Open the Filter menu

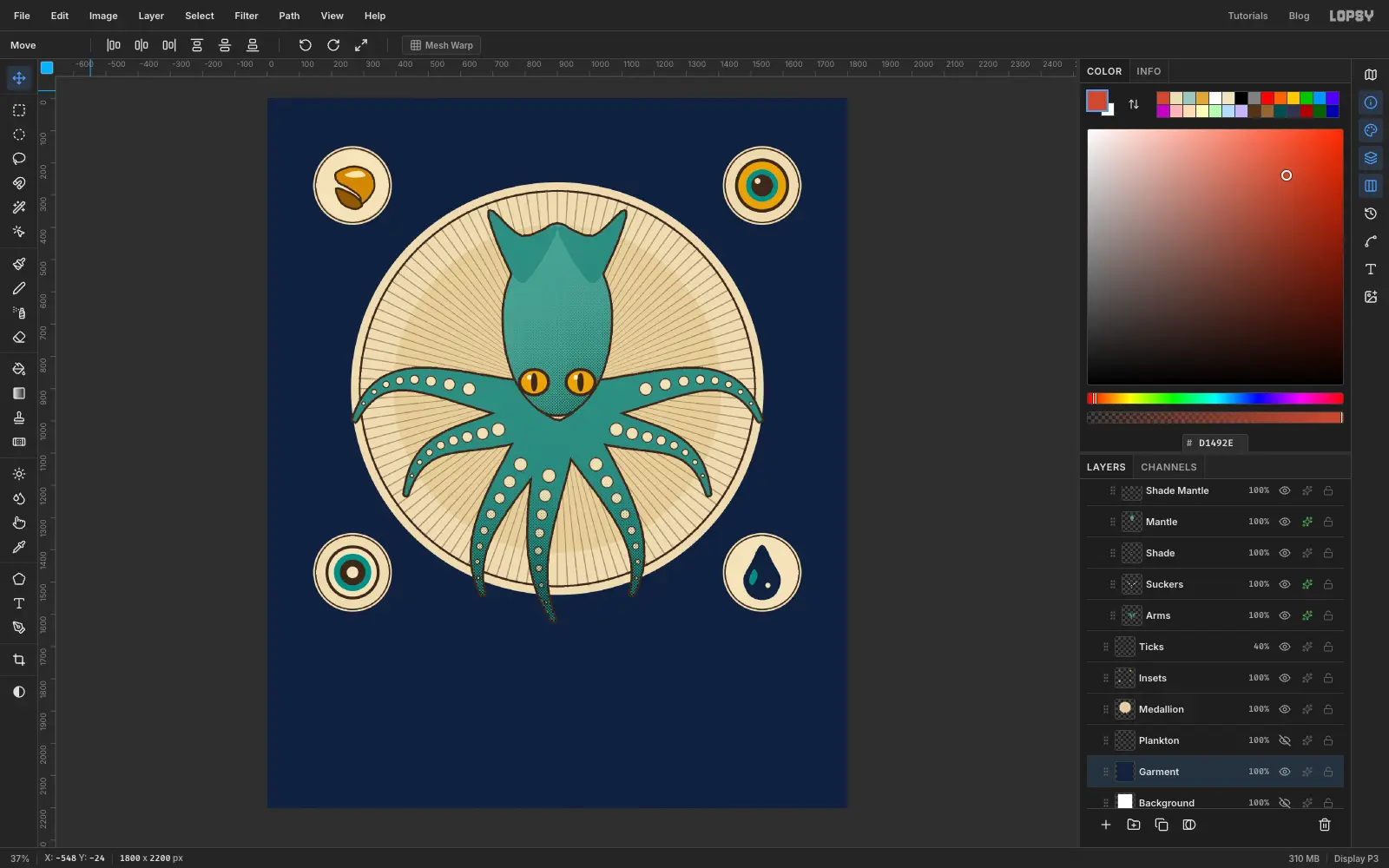247,16
